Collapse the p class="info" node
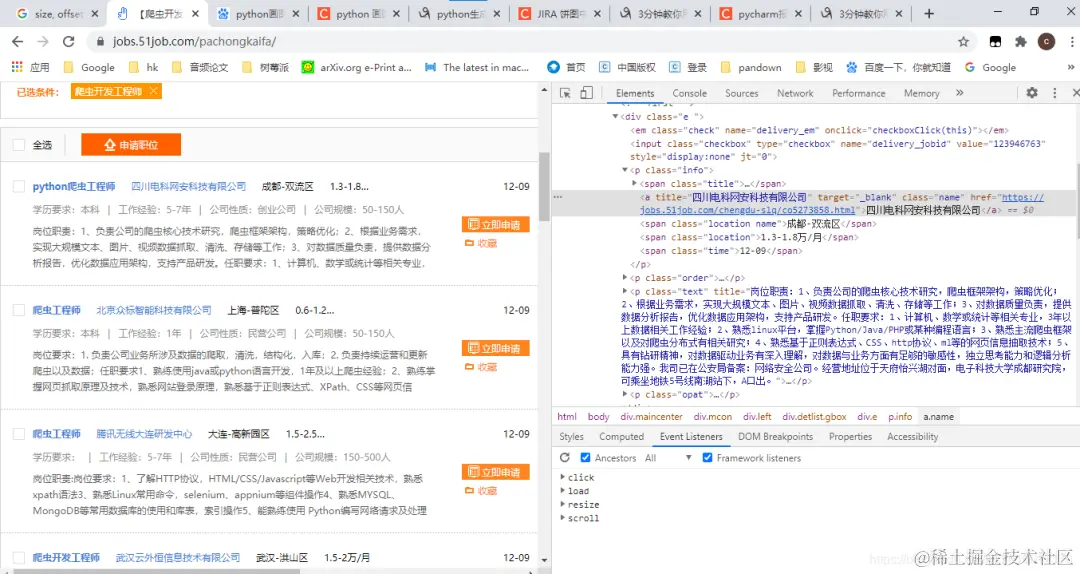The image size is (1080, 574). 625,170
